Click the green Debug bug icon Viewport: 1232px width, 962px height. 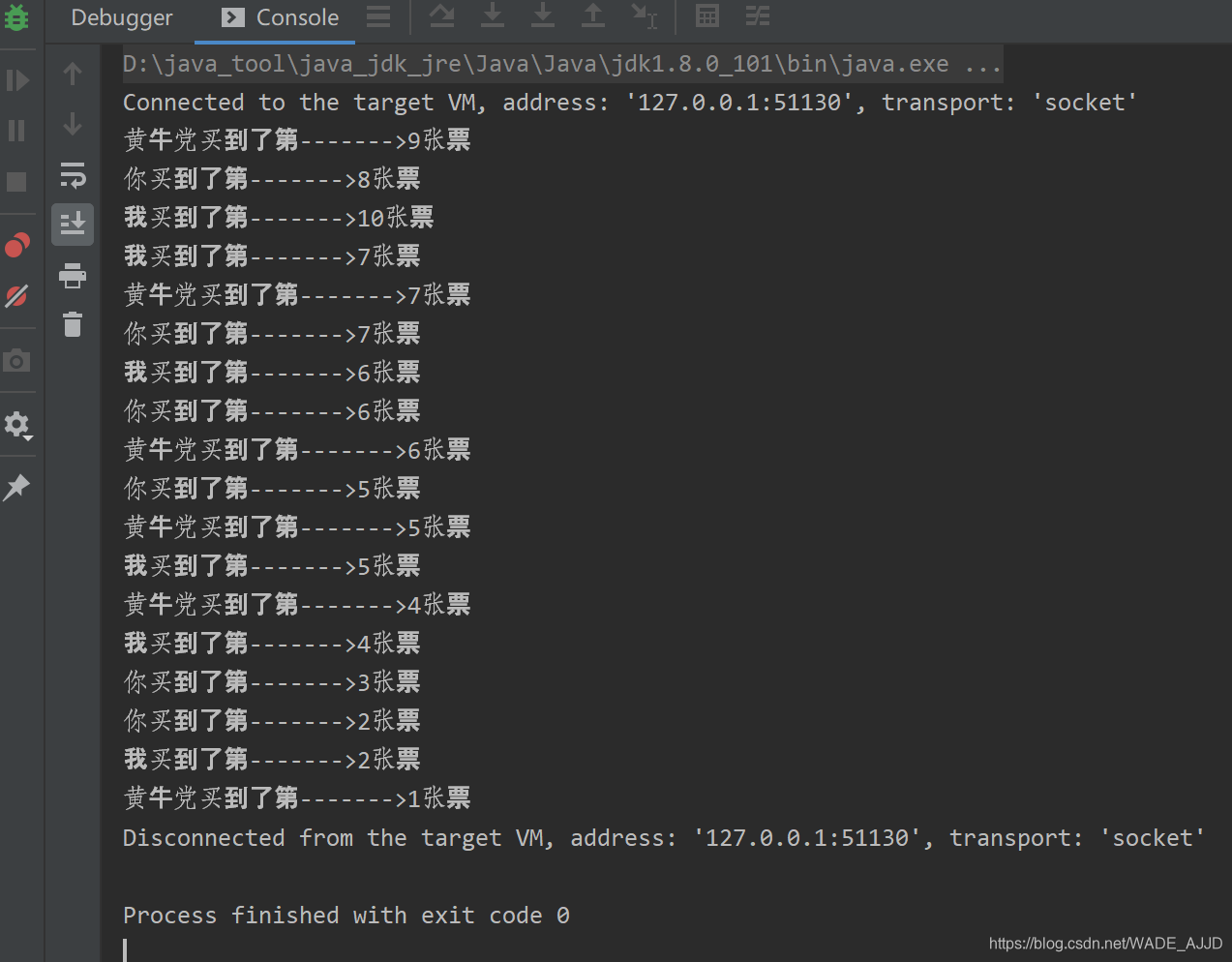tap(17, 17)
